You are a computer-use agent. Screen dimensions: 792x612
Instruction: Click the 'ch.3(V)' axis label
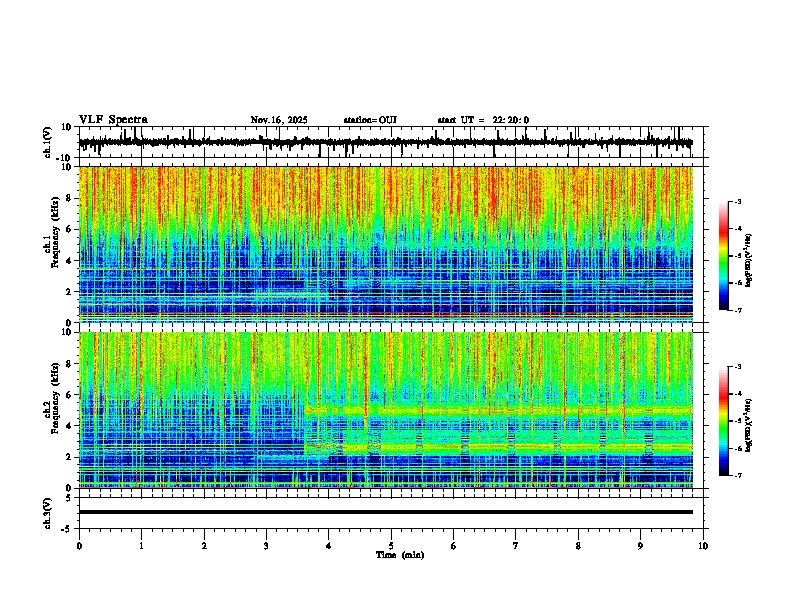(48, 513)
